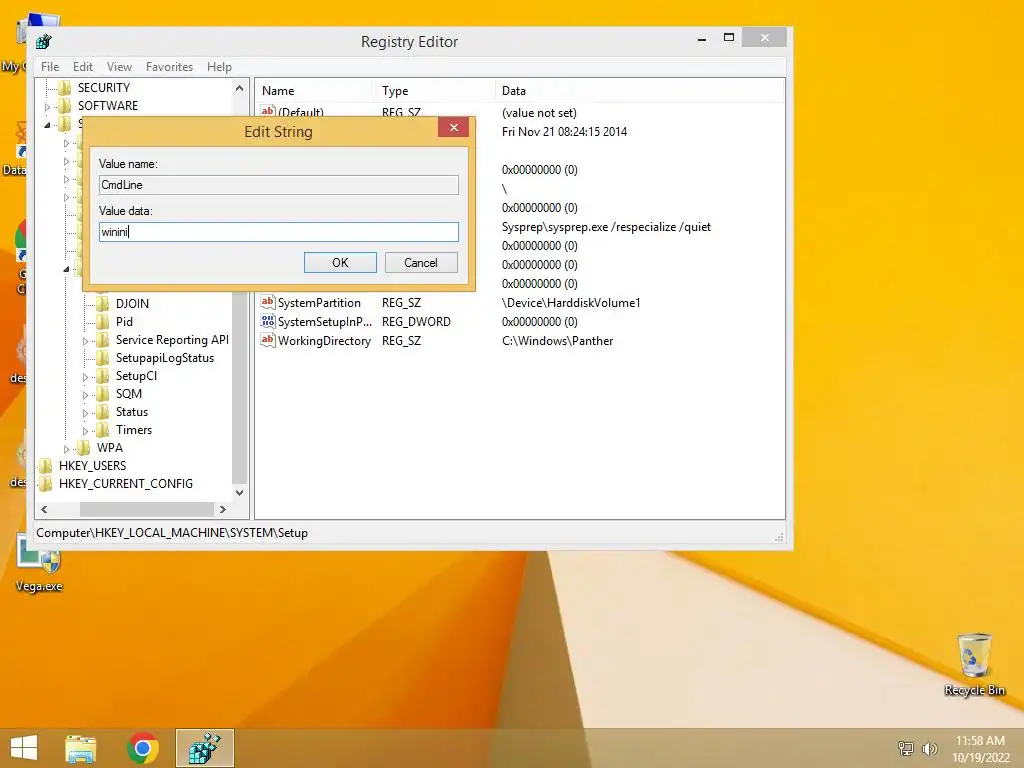The image size is (1024, 768).
Task: Click the Registry Editor taskbar icon
Action: coord(205,748)
